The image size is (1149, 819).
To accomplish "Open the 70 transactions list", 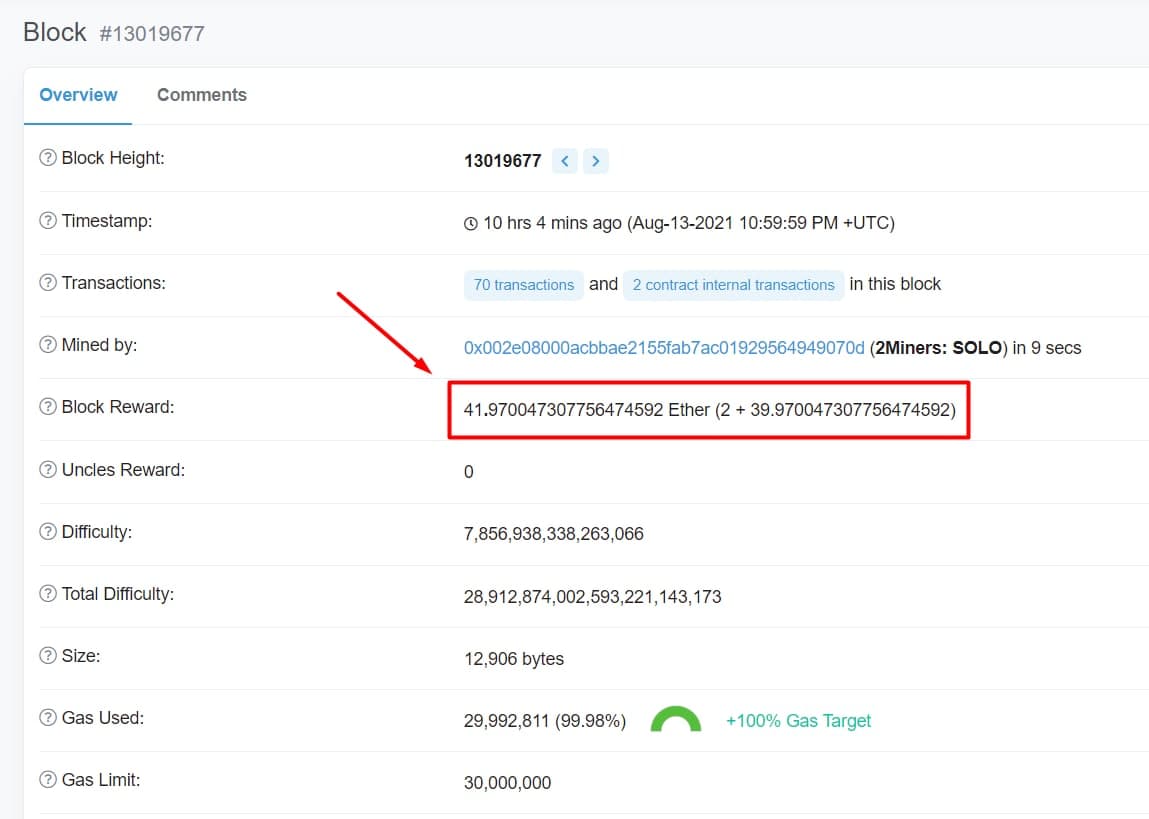I will point(523,285).
